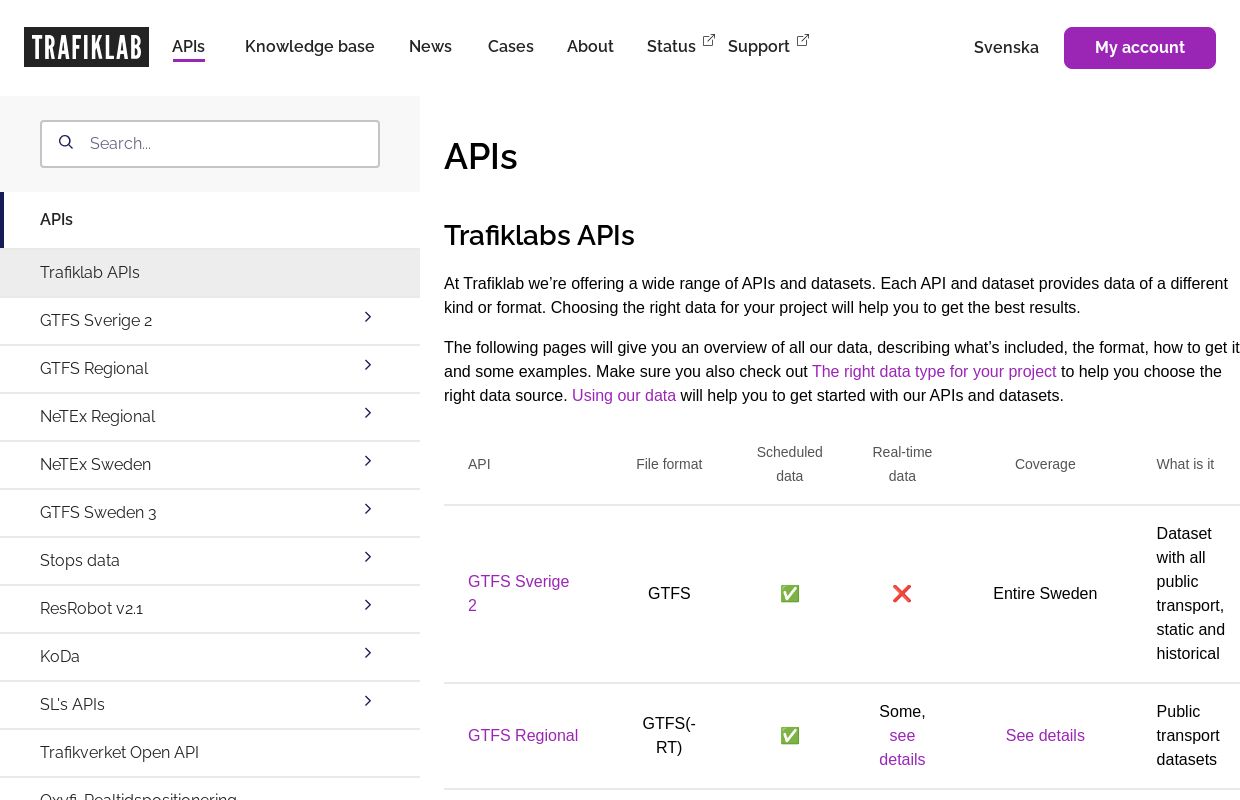The image size is (1240, 800).
Task: Click the Status external link icon
Action: 709,40
